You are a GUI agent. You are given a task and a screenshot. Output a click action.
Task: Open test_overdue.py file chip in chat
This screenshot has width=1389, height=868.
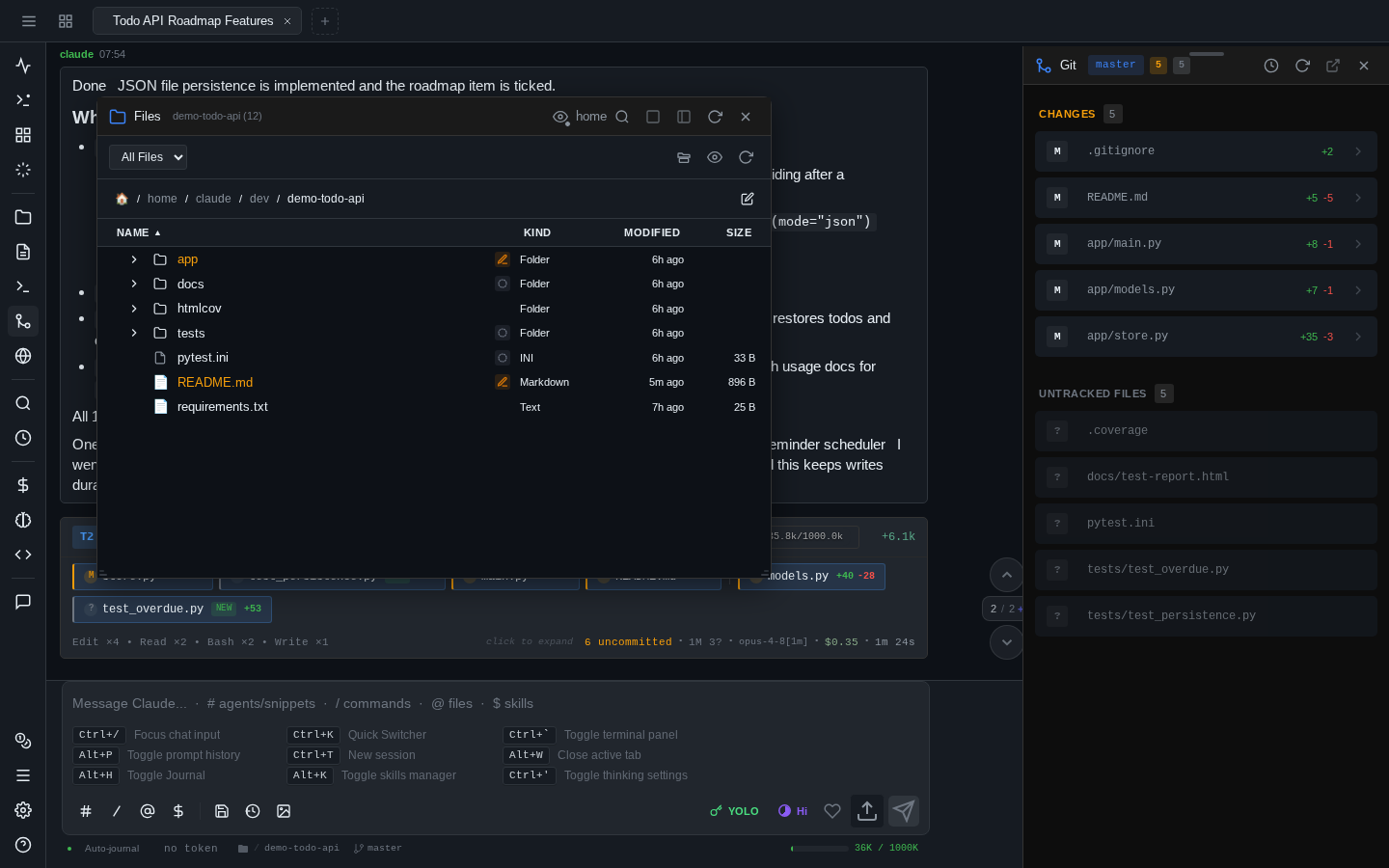172,609
